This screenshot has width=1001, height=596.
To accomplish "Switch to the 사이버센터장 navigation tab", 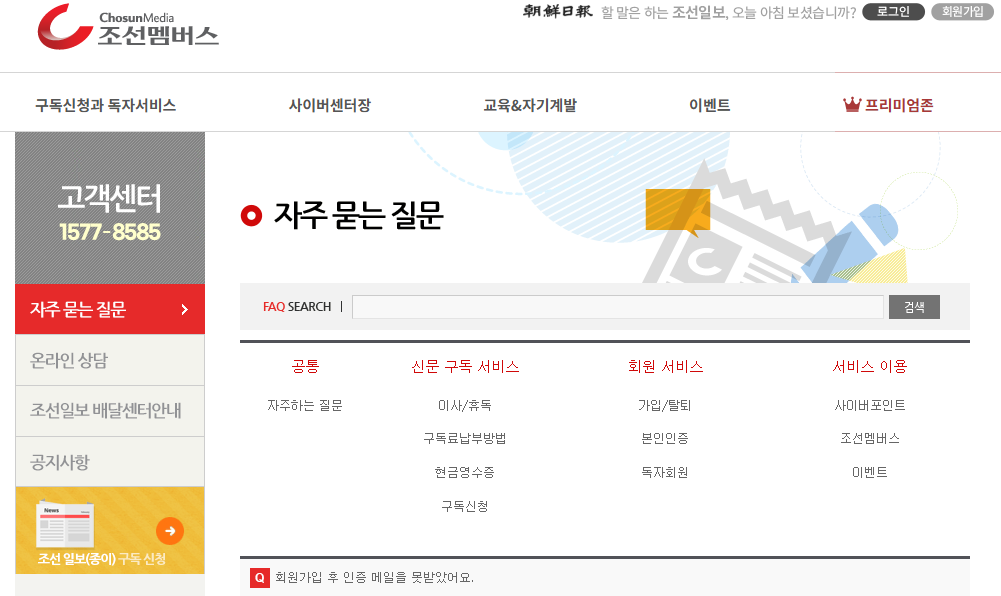I will 333,105.
